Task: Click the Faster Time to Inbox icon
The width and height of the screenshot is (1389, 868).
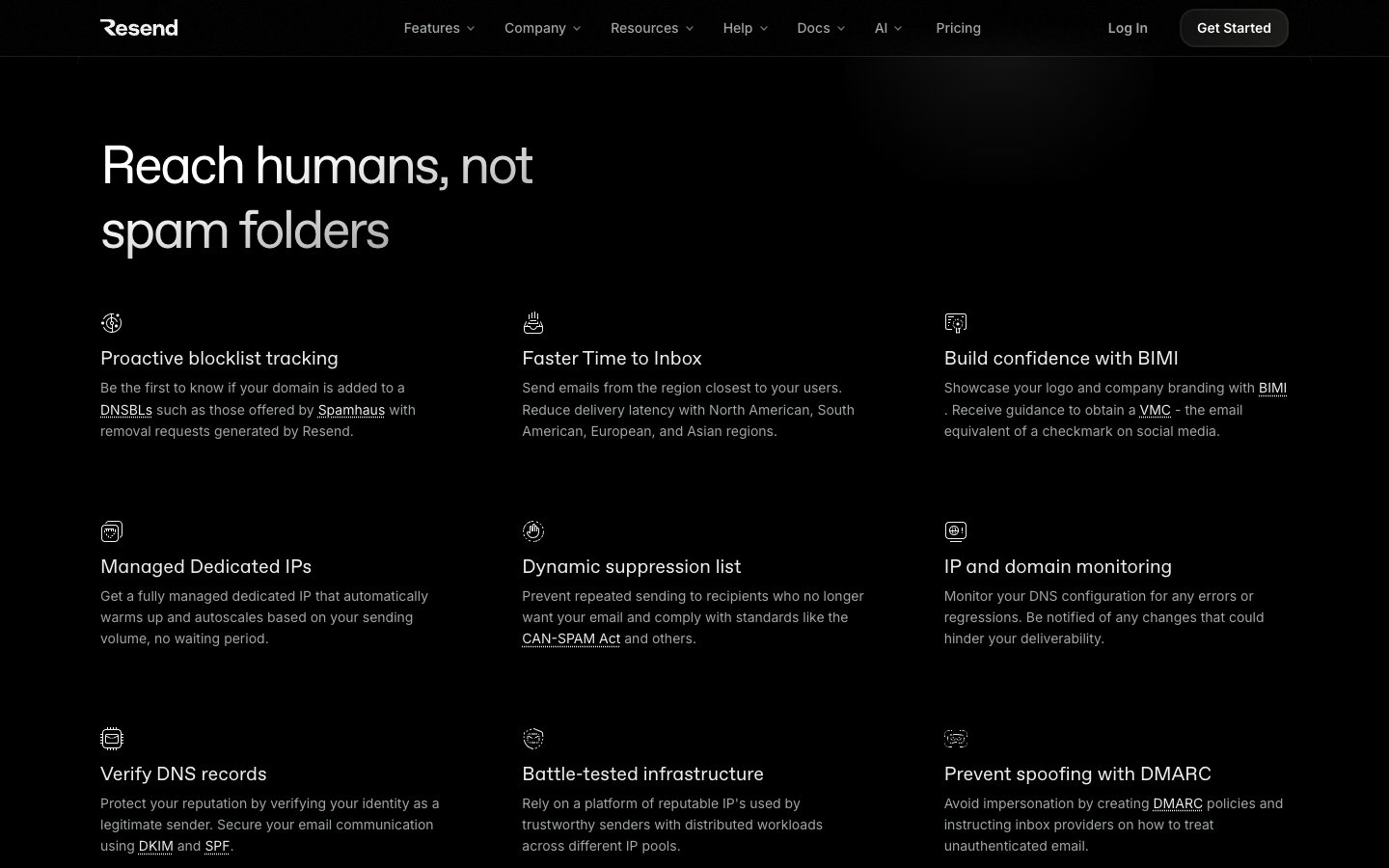Action: 533,323
